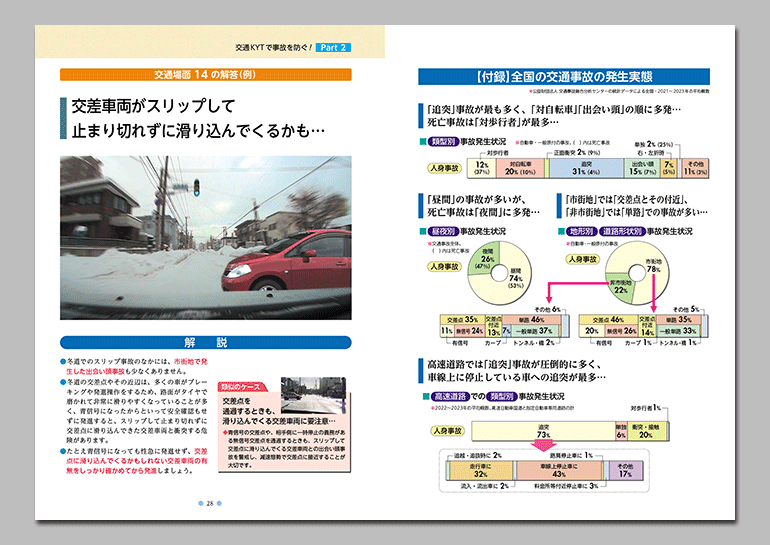Click the "走行車に 32%" bar segment
Viewport: 770px width, 545px height.
481,470
